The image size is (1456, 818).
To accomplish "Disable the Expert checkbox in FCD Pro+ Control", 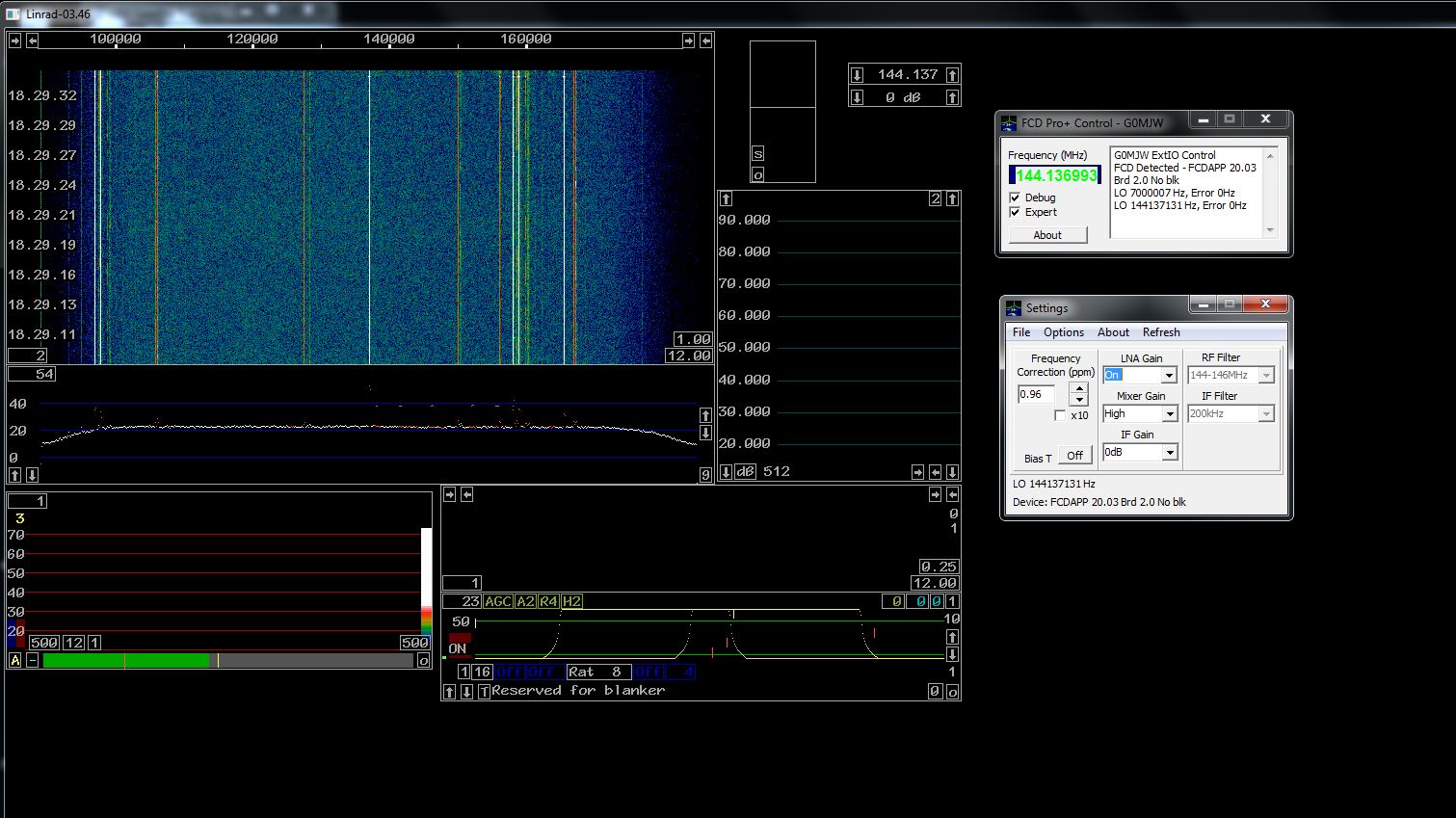I will pos(1016,212).
